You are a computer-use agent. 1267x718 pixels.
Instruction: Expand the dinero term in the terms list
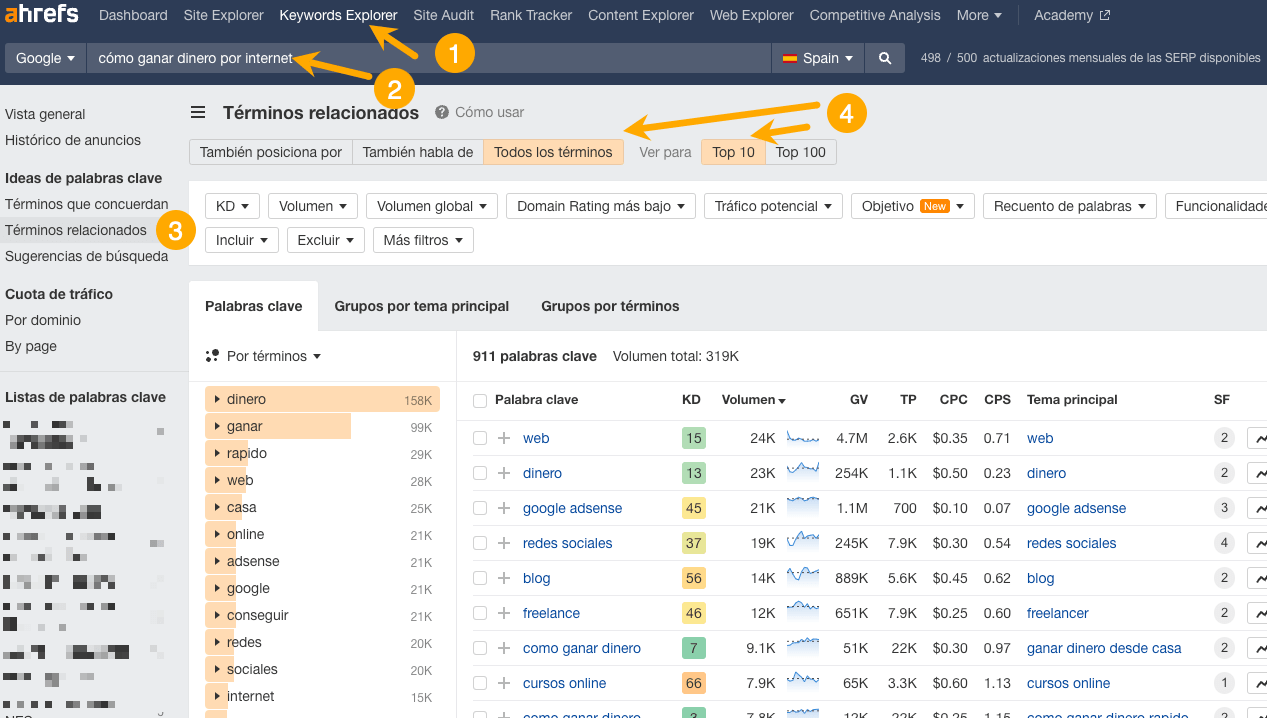point(217,398)
